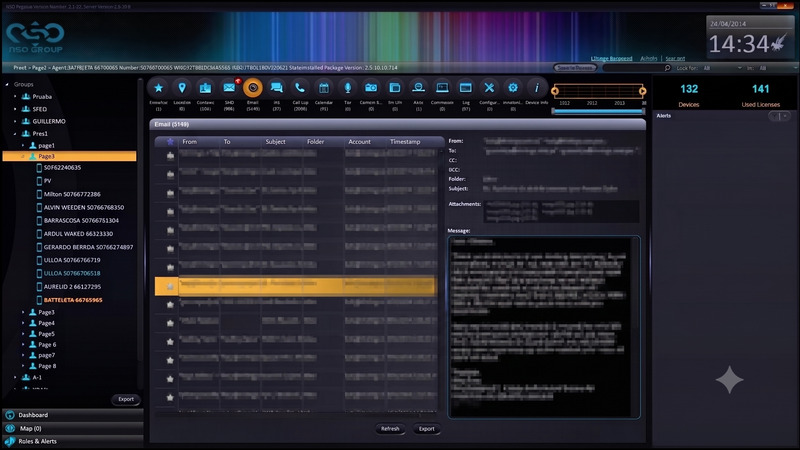The width and height of the screenshot is (800, 450).
Task: Click the Message pane scrollbar
Action: tap(635, 327)
